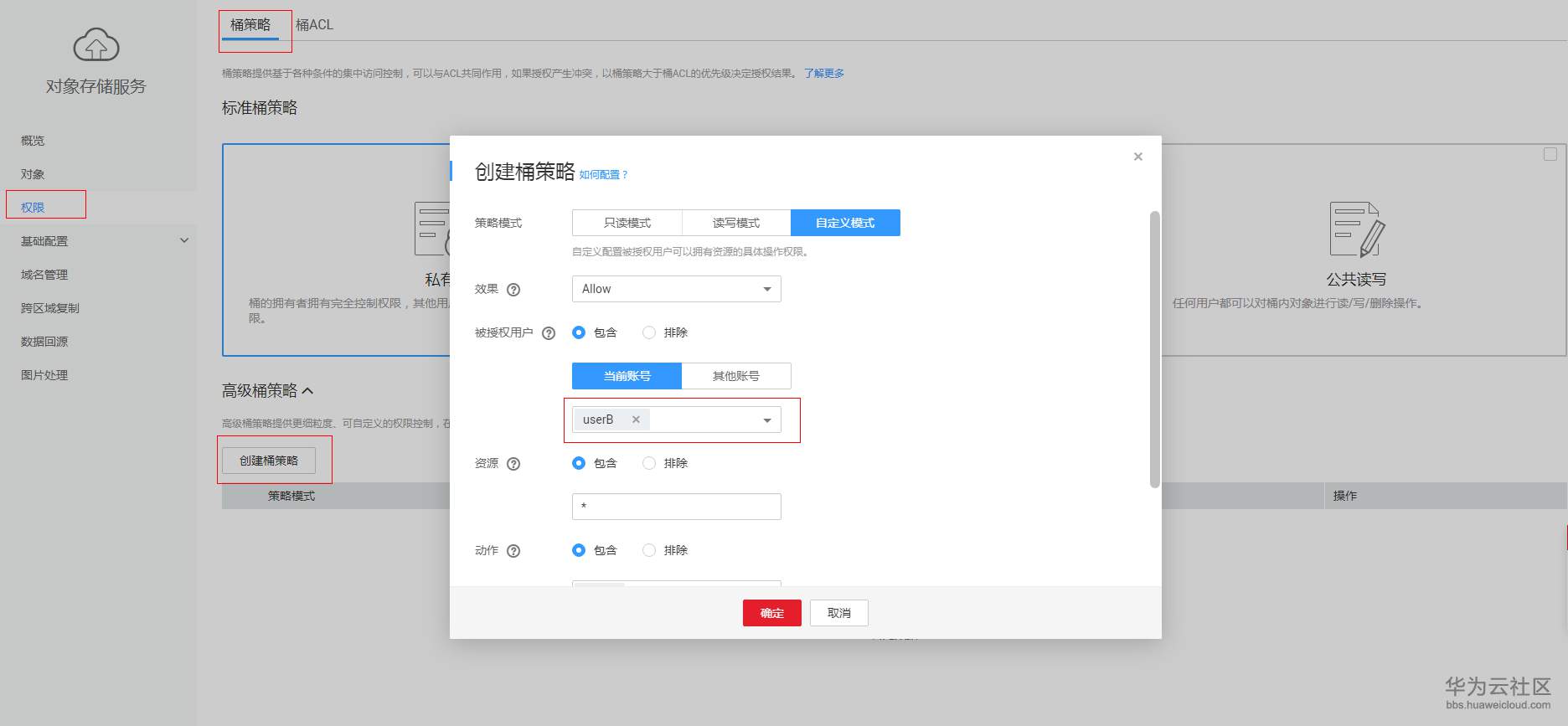Click the Object Storage Service cloud icon
The height and width of the screenshot is (726, 1568).
(x=96, y=44)
